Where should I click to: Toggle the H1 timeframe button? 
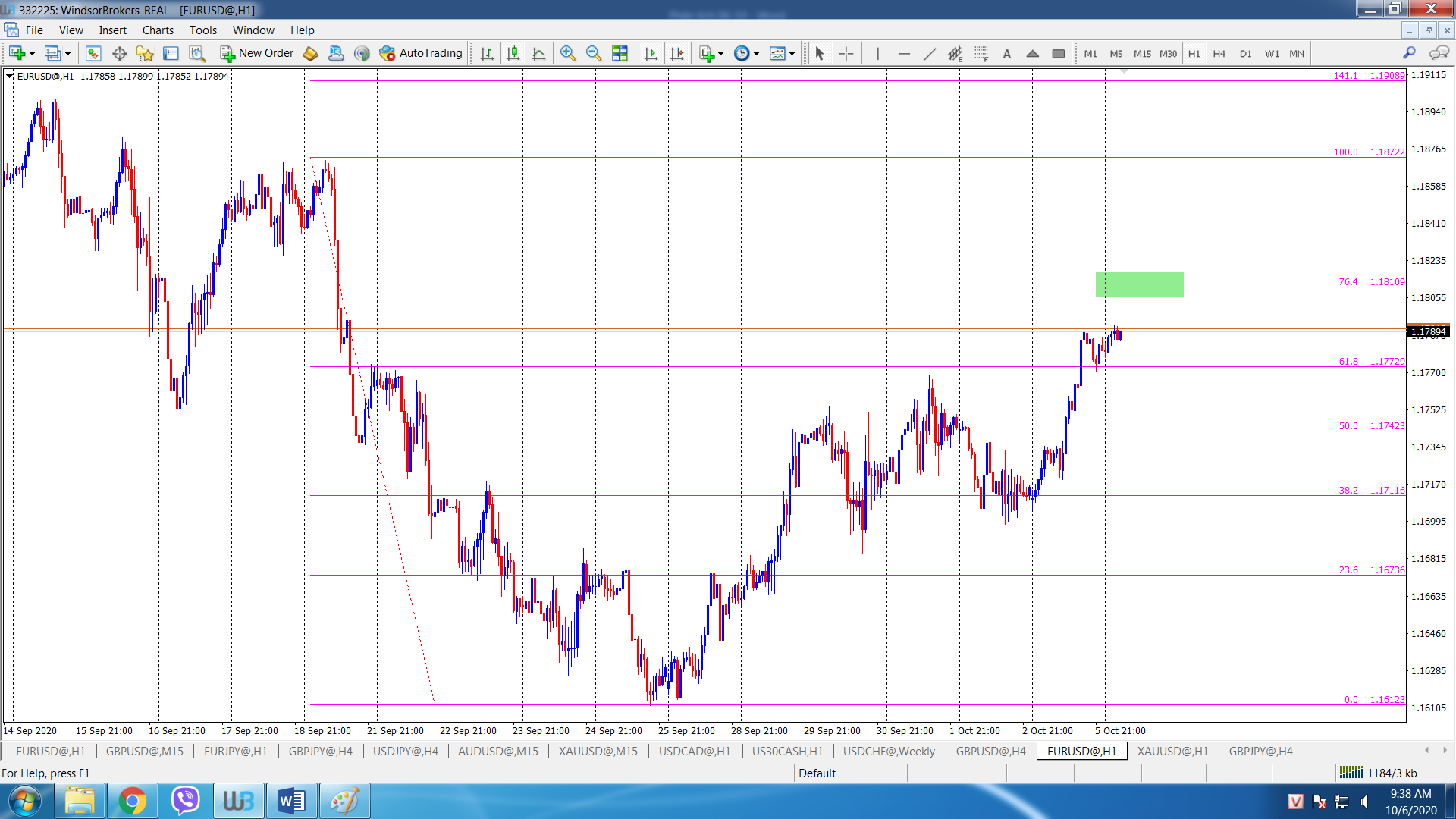click(1194, 53)
